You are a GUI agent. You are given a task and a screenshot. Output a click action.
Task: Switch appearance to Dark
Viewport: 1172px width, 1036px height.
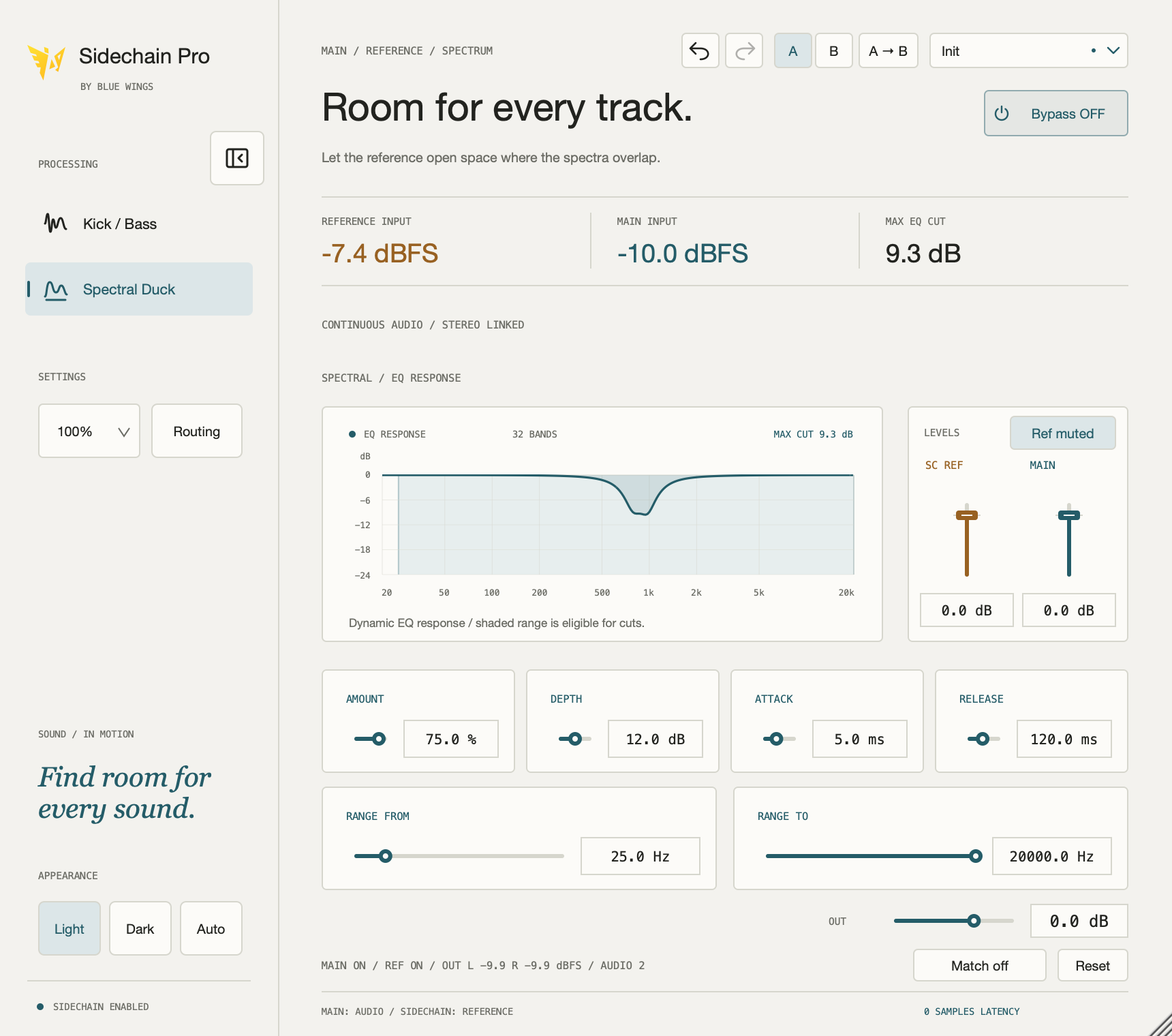[140, 928]
